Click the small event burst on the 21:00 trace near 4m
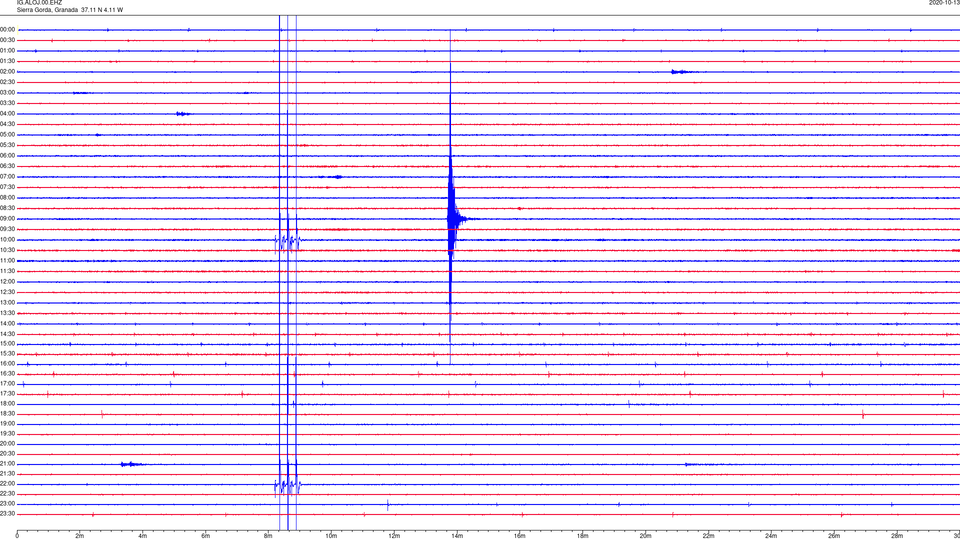This screenshot has width=960, height=540. [x=131, y=464]
